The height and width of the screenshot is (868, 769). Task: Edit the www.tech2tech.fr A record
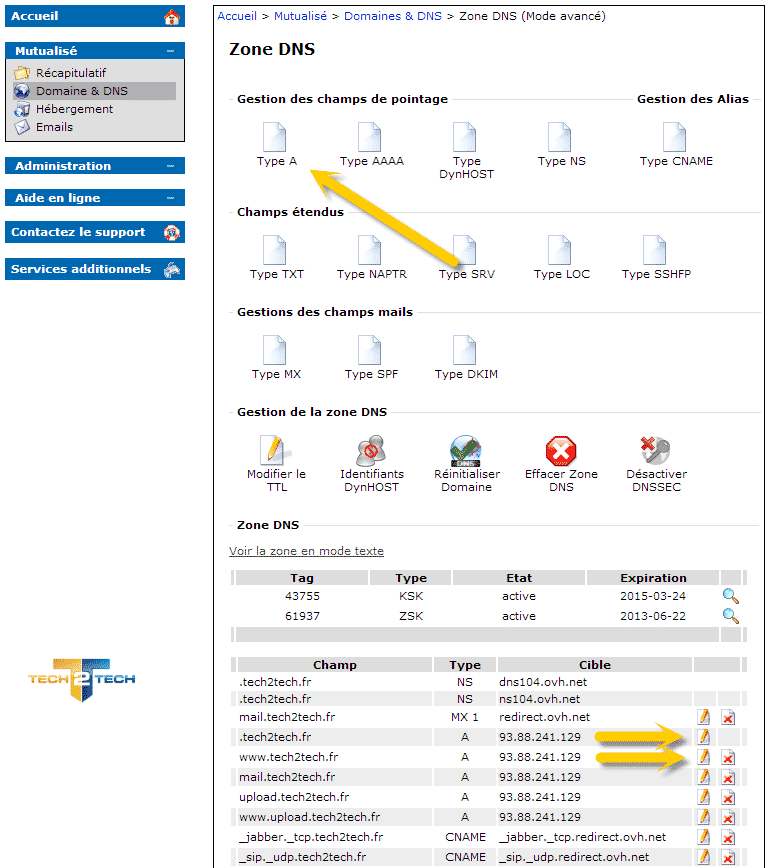(x=704, y=757)
